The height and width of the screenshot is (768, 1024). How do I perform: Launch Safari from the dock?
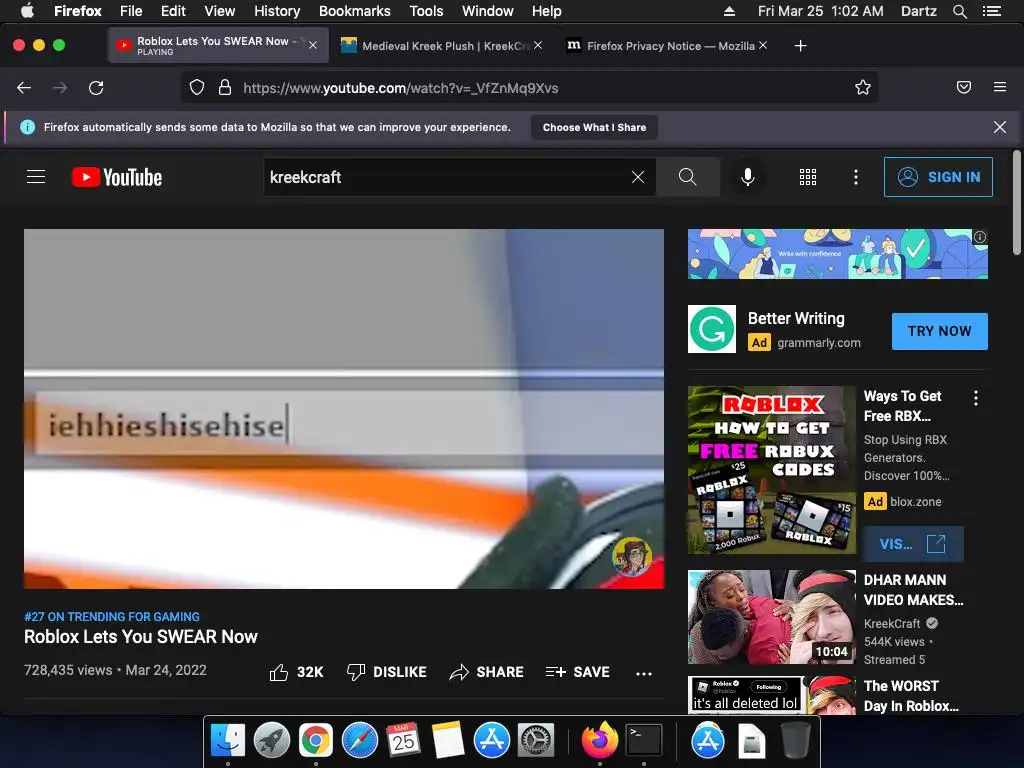(360, 740)
